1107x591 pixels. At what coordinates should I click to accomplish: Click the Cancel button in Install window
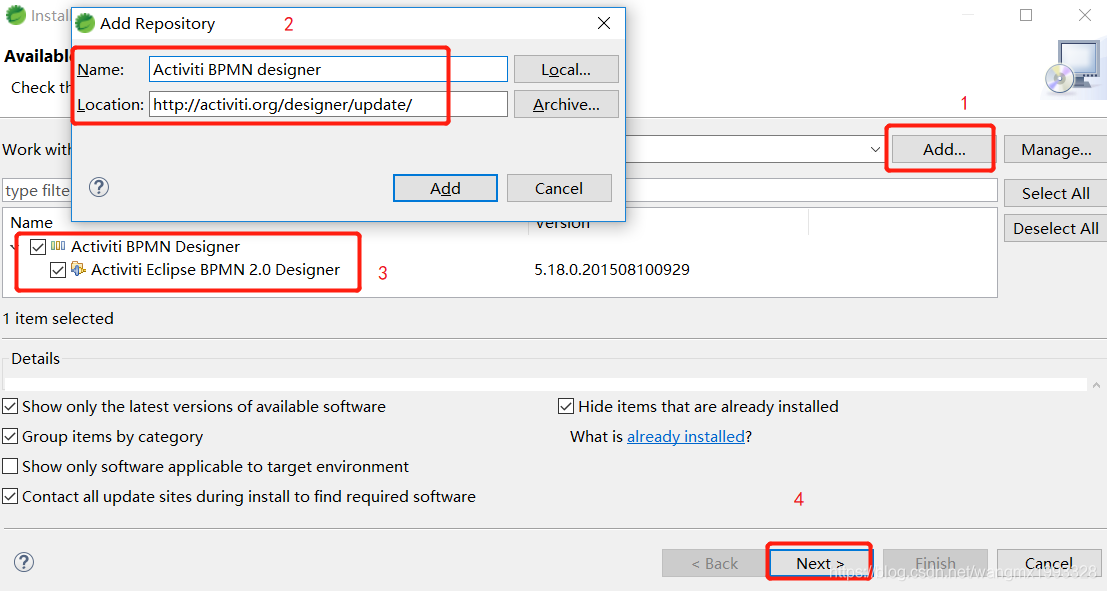tap(1048, 563)
